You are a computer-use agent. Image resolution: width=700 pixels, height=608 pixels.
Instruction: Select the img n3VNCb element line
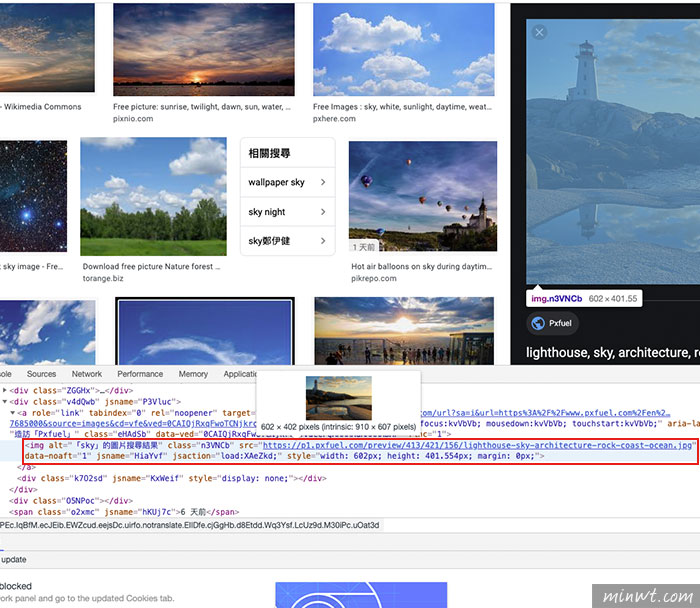coord(360,450)
